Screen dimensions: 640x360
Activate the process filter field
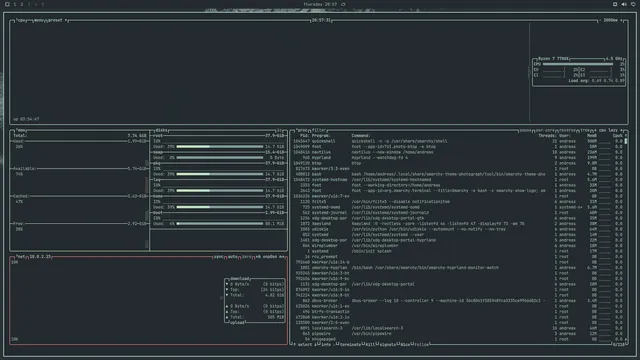[x=319, y=130]
